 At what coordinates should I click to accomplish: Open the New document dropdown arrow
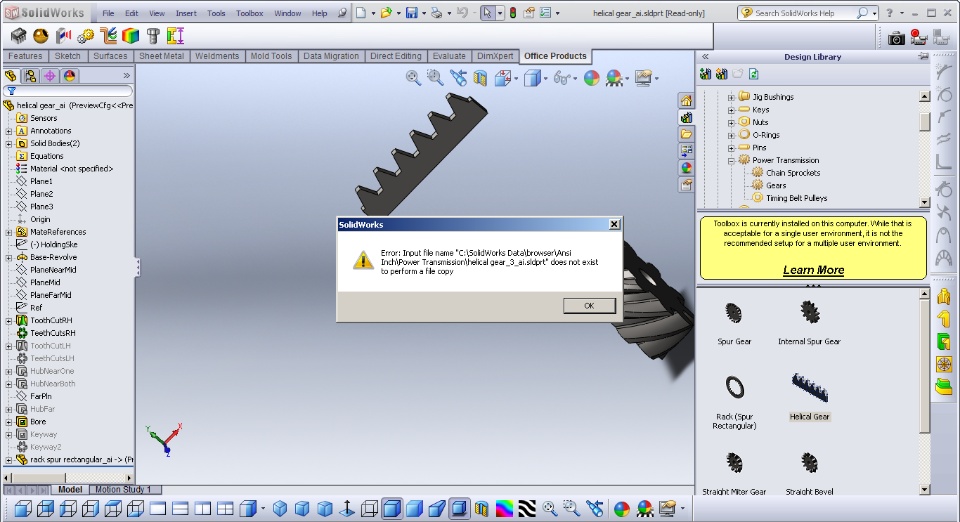tap(373, 13)
